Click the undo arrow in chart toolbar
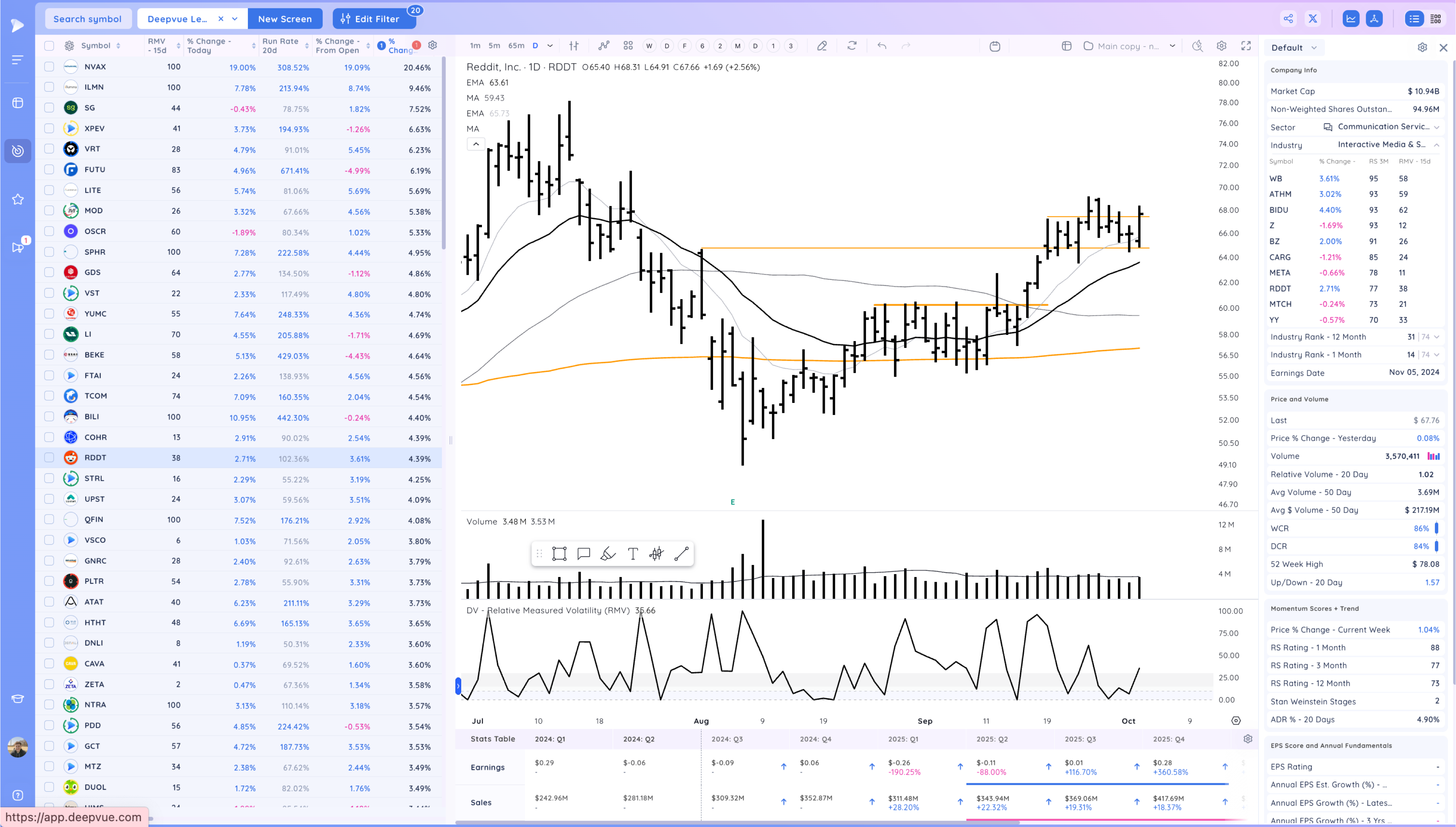Viewport: 1456px width, 827px height. tap(881, 46)
